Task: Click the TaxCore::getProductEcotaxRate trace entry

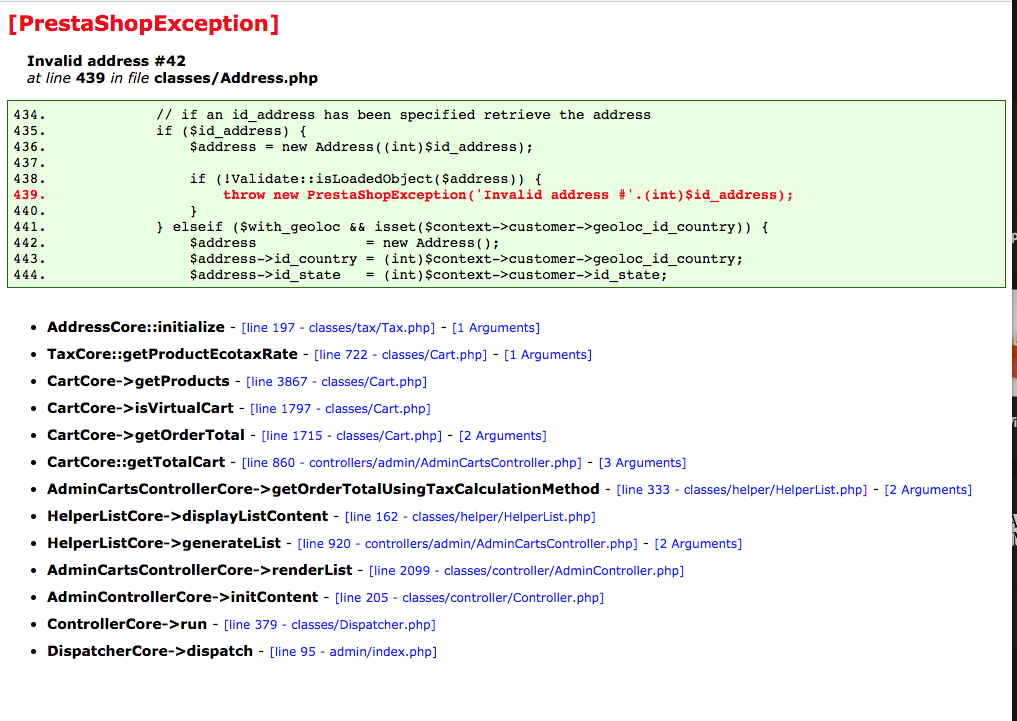Action: click(172, 354)
